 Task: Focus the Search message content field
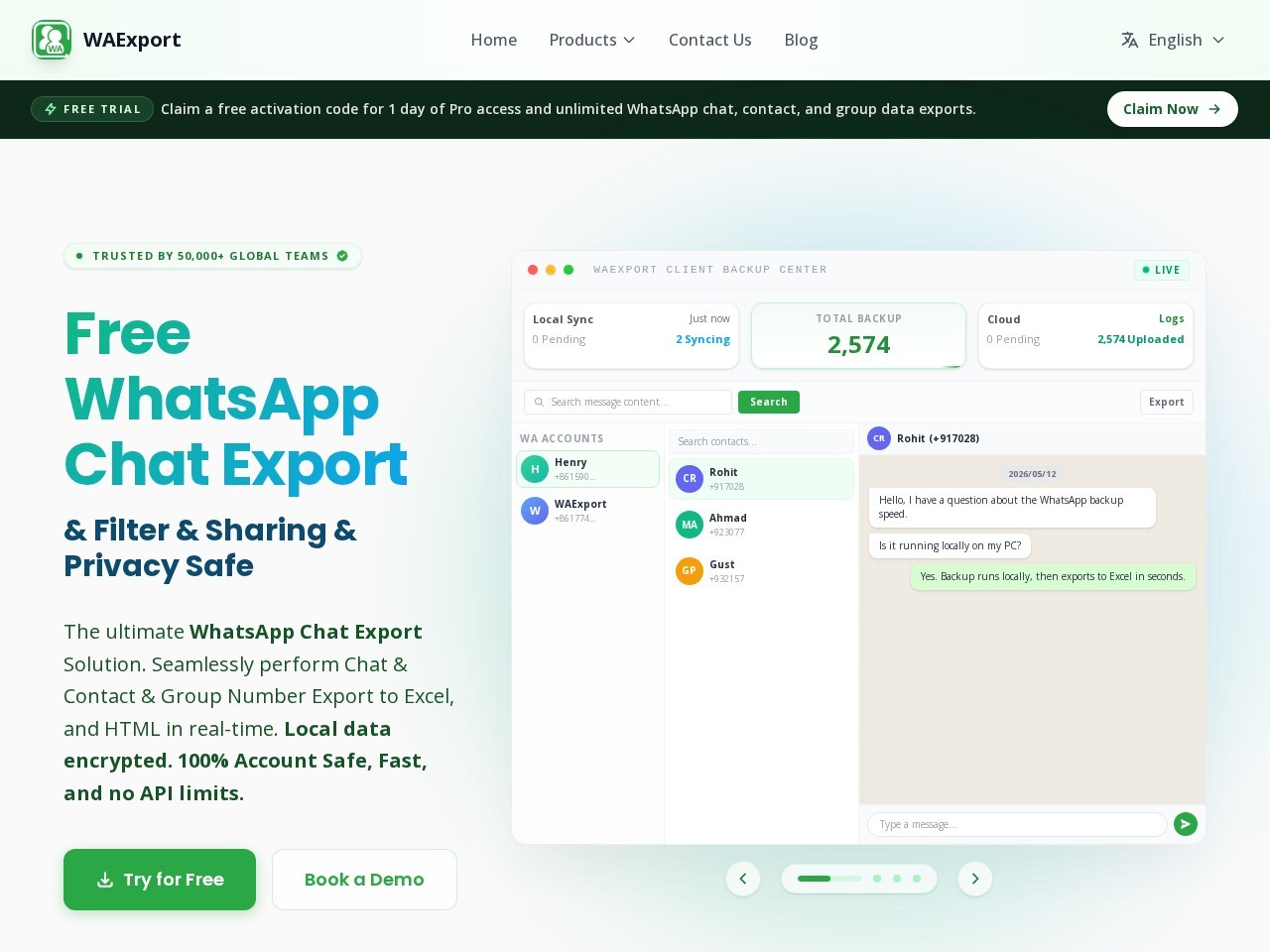(x=628, y=402)
